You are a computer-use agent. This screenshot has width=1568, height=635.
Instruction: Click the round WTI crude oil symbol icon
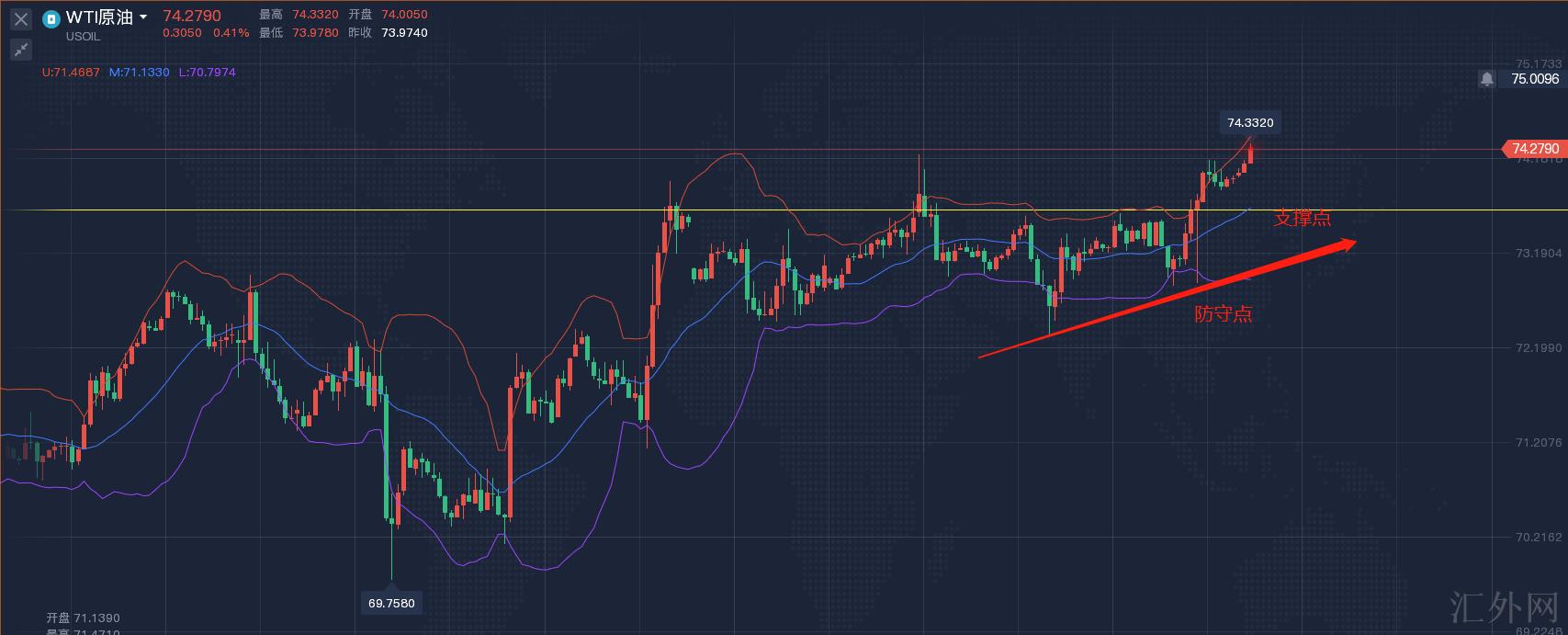click(x=51, y=18)
